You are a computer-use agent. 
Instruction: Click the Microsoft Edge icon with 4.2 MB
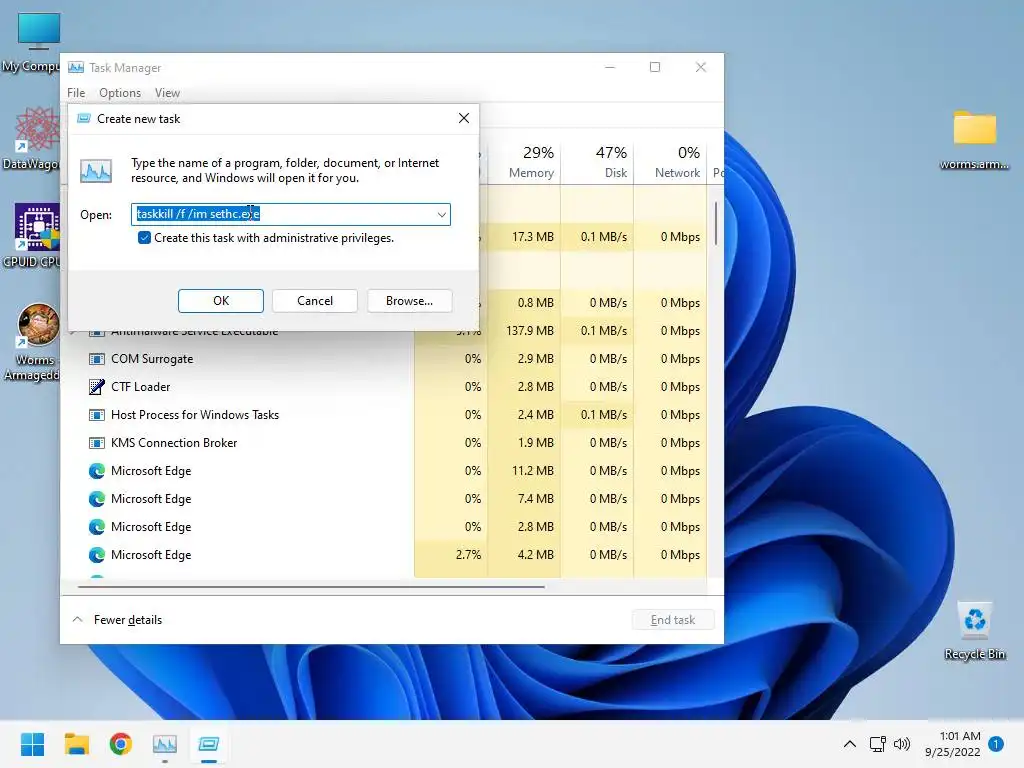97,555
